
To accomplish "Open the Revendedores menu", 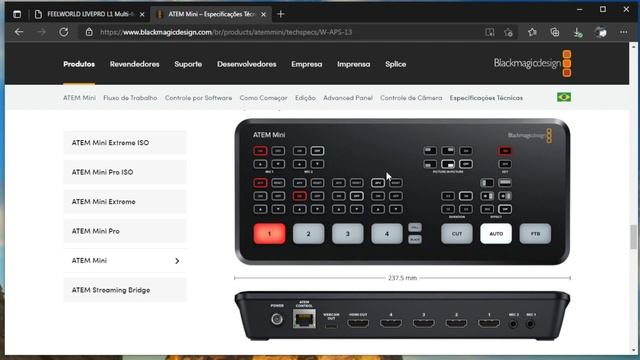I will pyautogui.click(x=134, y=64).
